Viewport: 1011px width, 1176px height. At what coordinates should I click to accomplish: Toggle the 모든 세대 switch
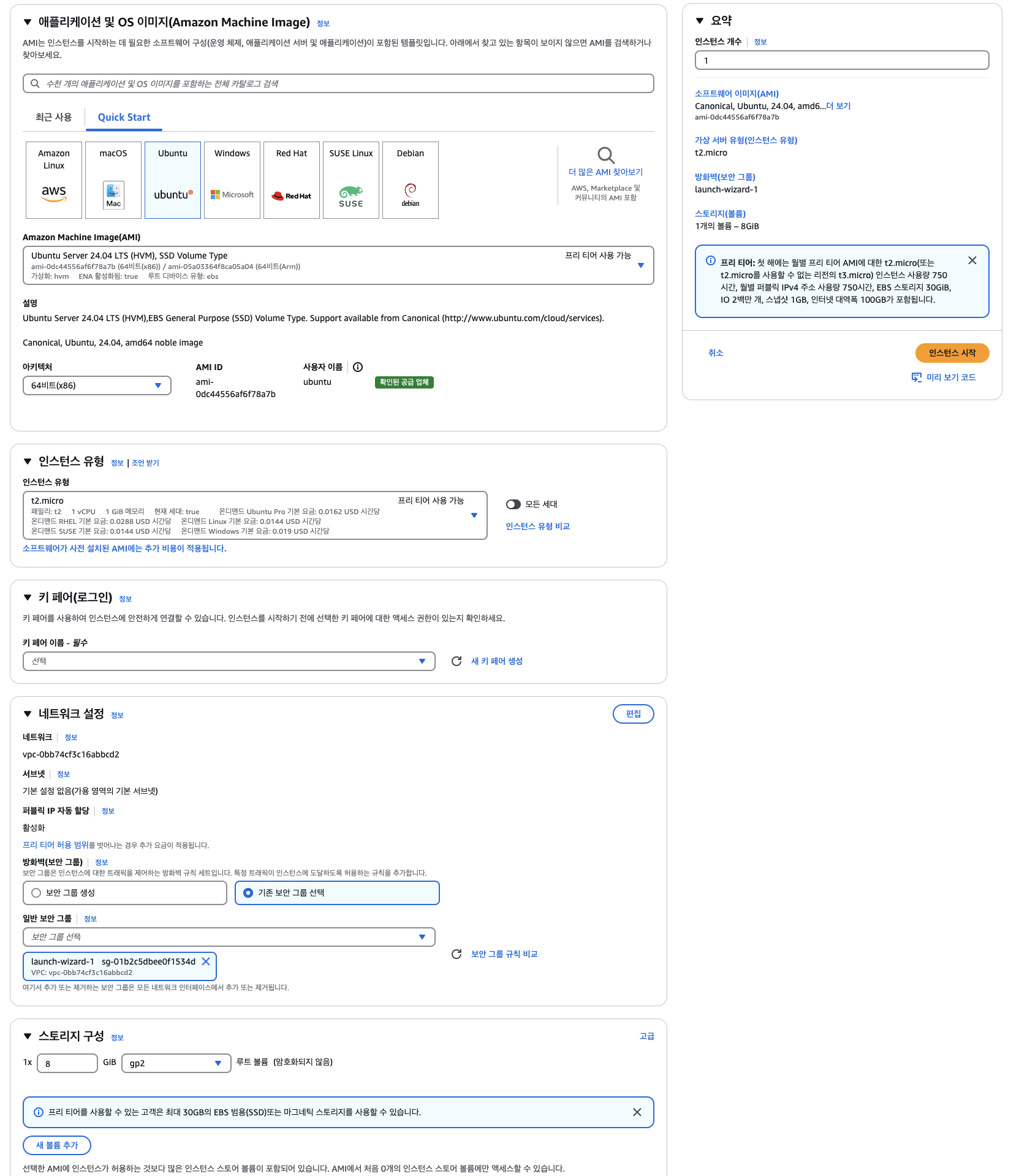click(x=513, y=504)
